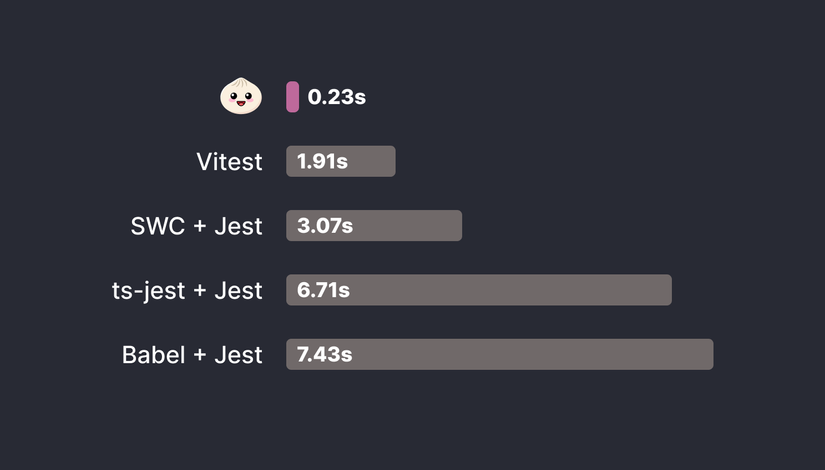
Task: Click the right end of the ts-jest + Jest bar
Action: point(667,290)
